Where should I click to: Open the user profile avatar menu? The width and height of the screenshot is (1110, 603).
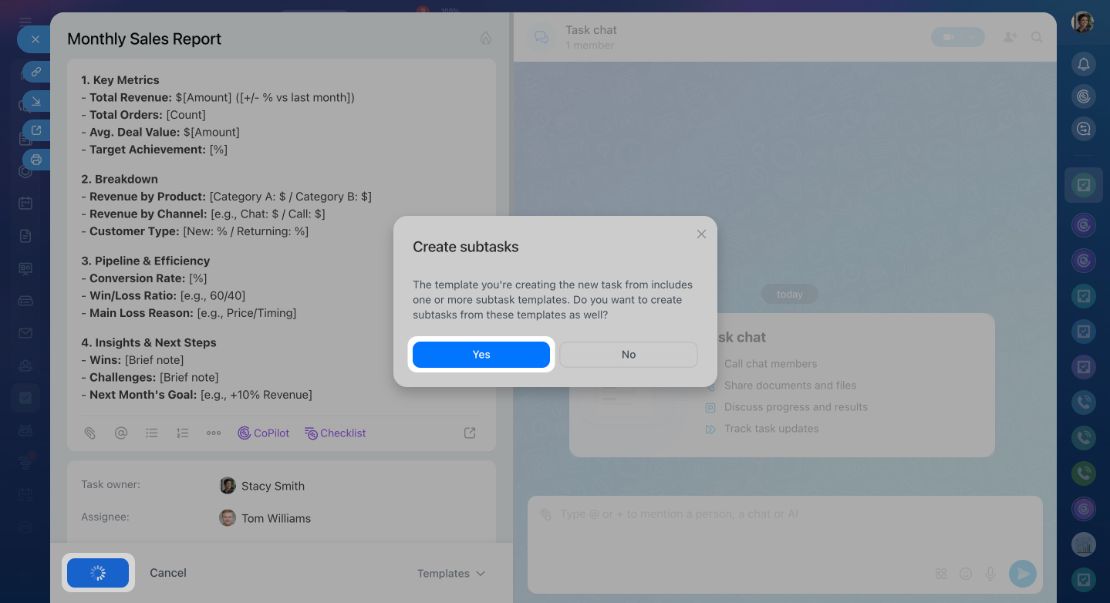(1082, 22)
